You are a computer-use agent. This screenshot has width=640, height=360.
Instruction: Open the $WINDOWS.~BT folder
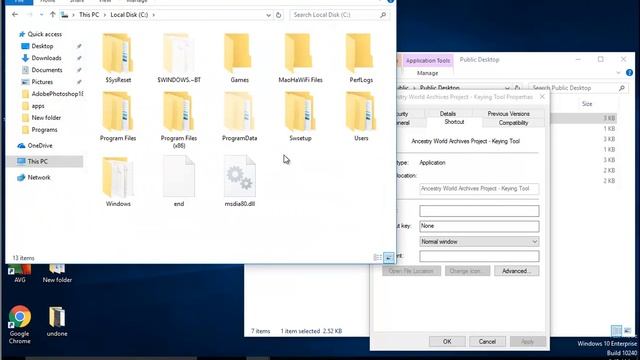pyautogui.click(x=179, y=58)
